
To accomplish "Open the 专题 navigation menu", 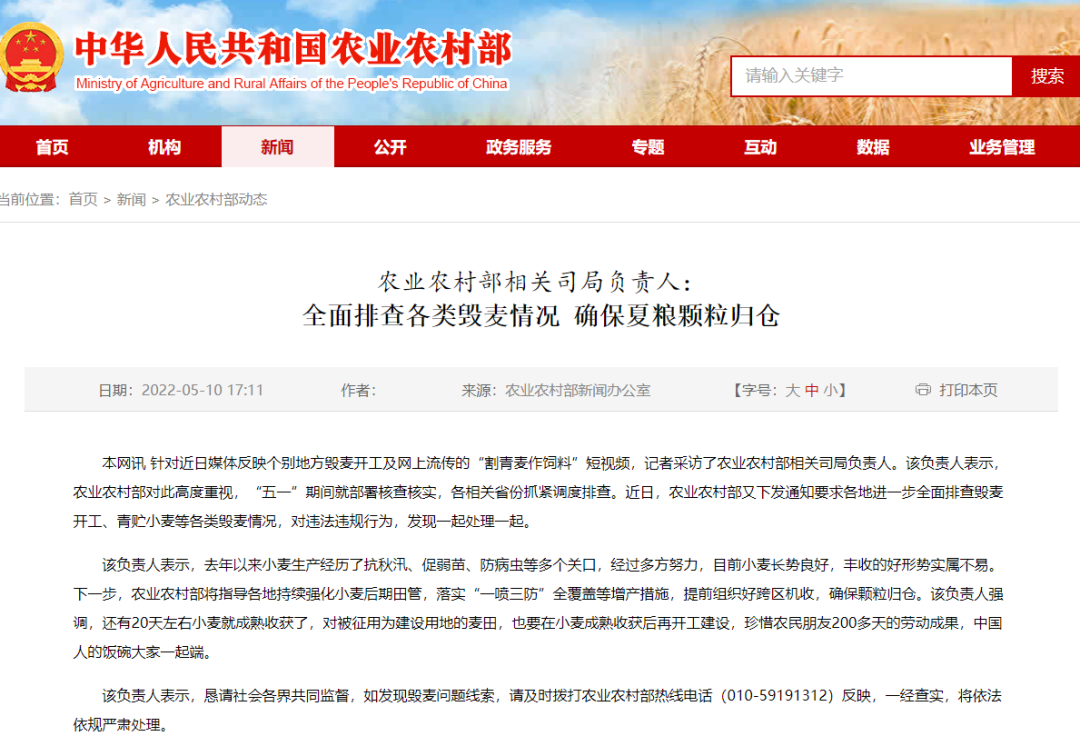I will pos(650,146).
